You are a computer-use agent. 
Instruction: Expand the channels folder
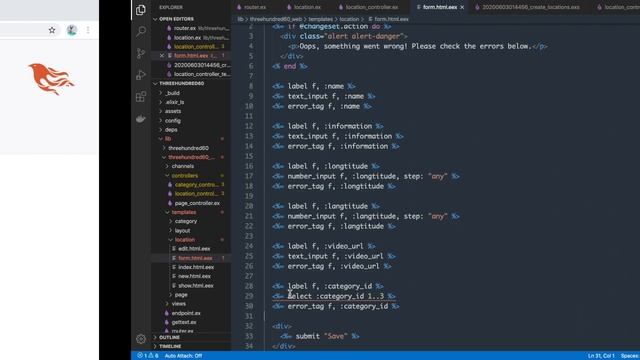182,166
